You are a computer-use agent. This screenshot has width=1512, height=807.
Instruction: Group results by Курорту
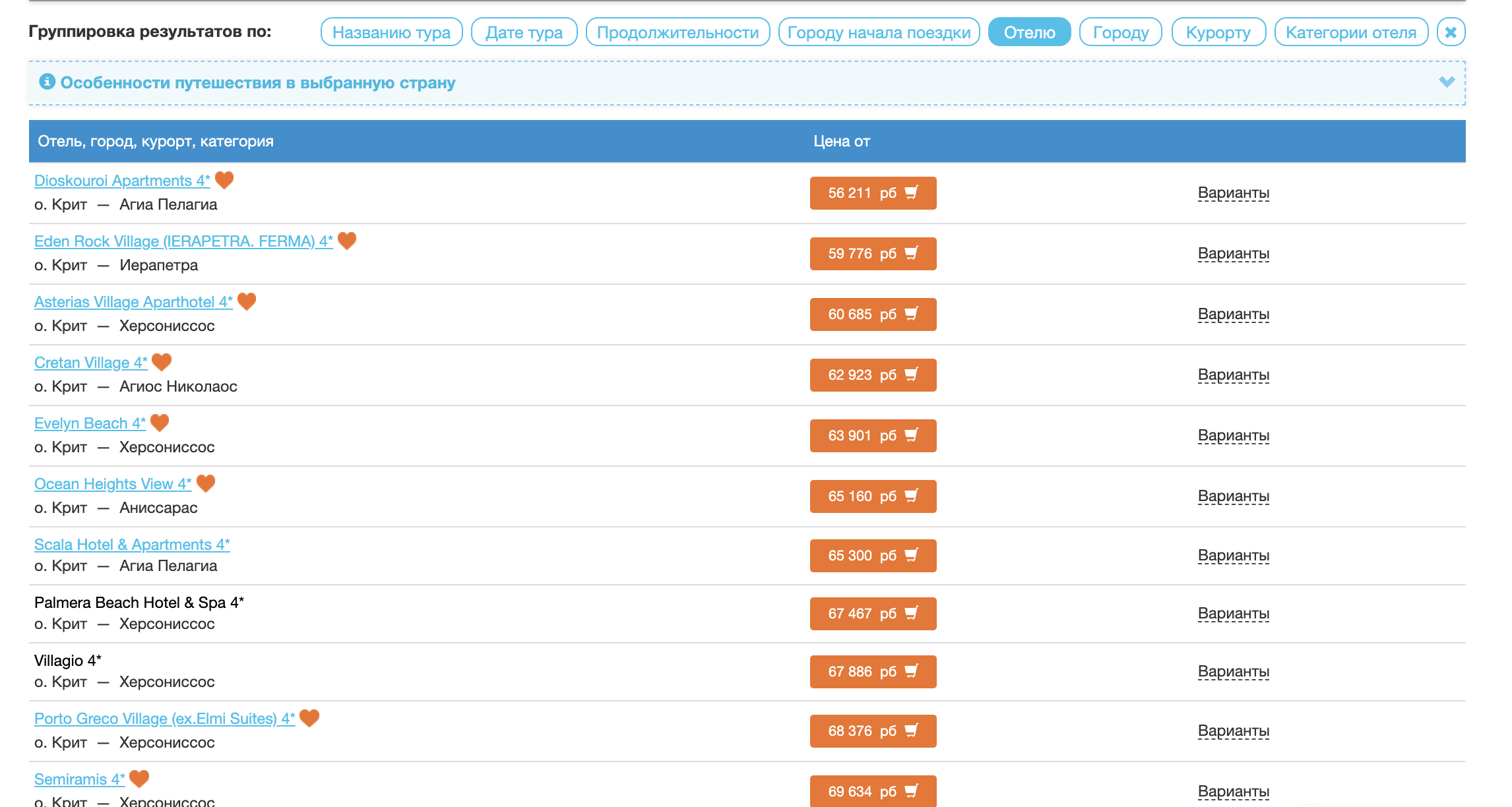(x=1218, y=32)
